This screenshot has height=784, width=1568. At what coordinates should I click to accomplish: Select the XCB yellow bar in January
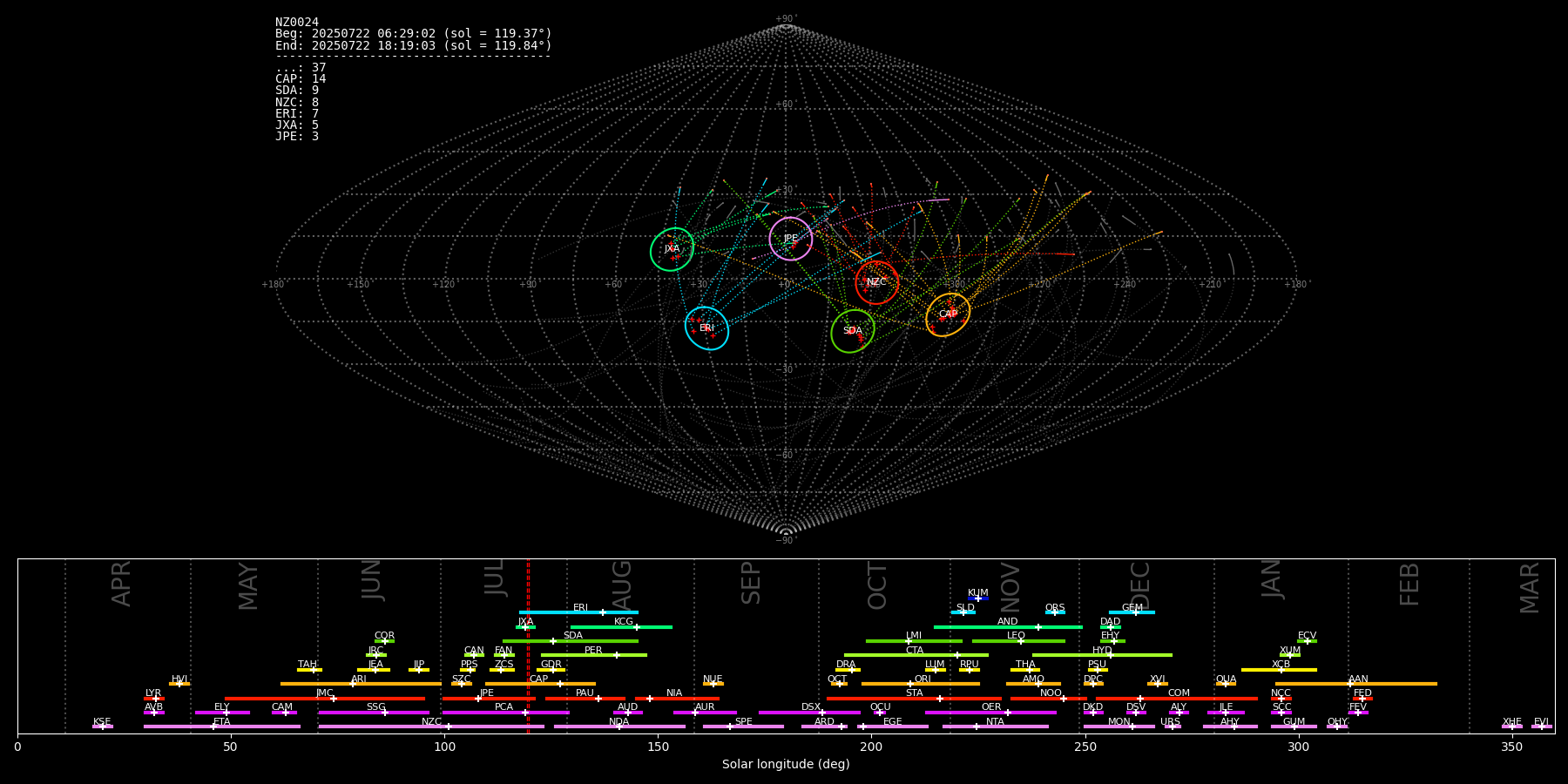[1279, 670]
